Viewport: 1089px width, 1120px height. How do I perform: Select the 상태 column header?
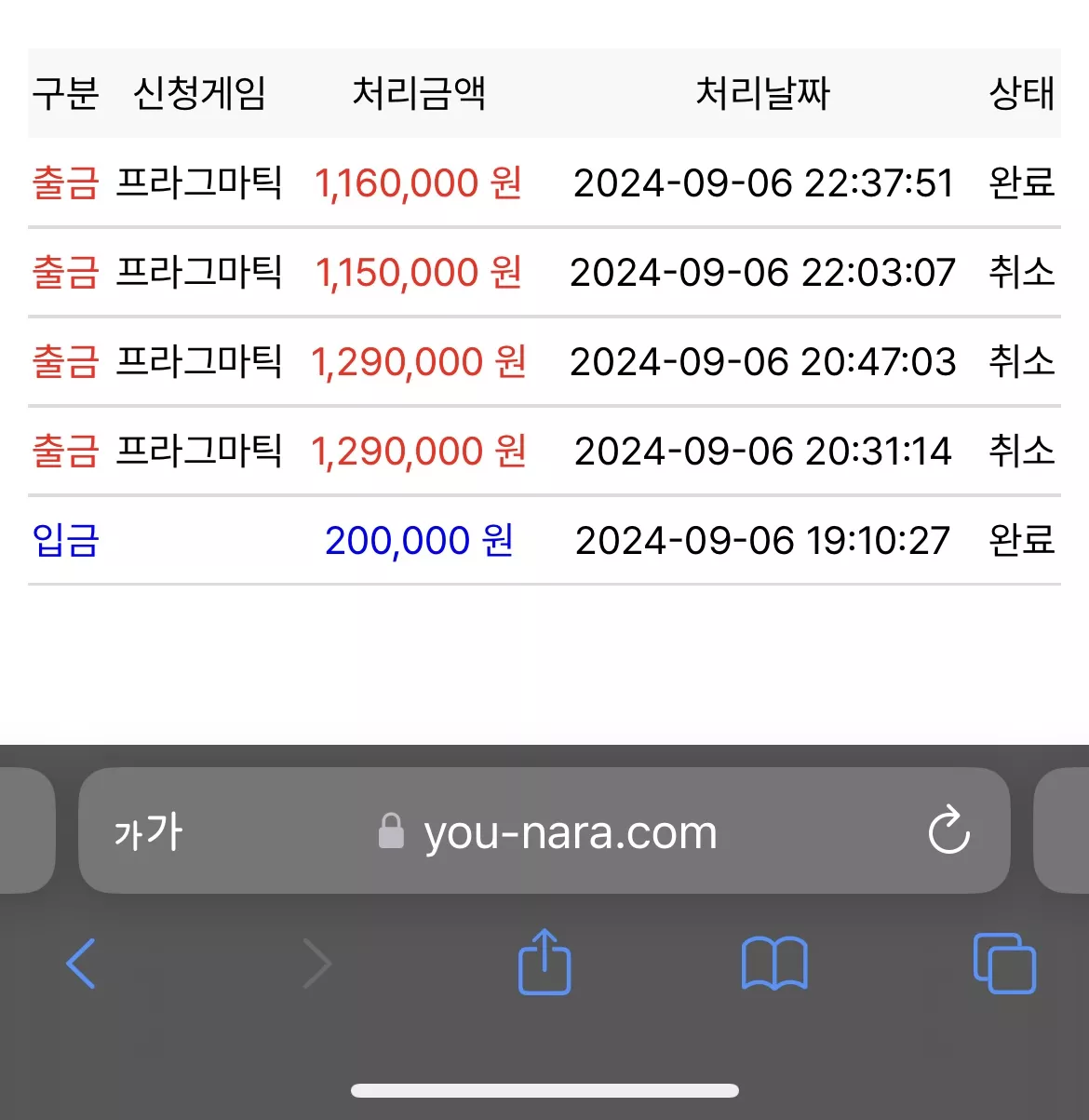pyautogui.click(x=1021, y=93)
